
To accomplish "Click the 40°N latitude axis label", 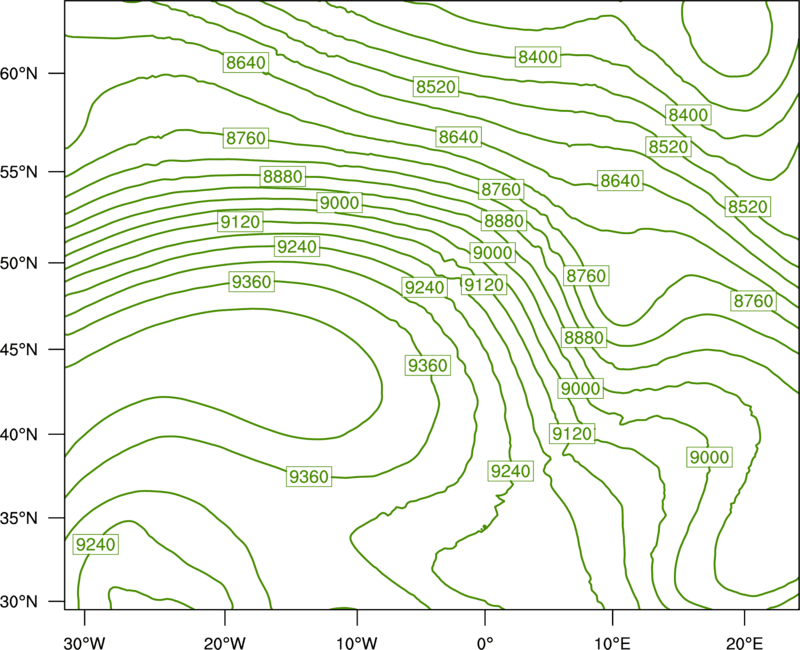I will (x=19, y=435).
